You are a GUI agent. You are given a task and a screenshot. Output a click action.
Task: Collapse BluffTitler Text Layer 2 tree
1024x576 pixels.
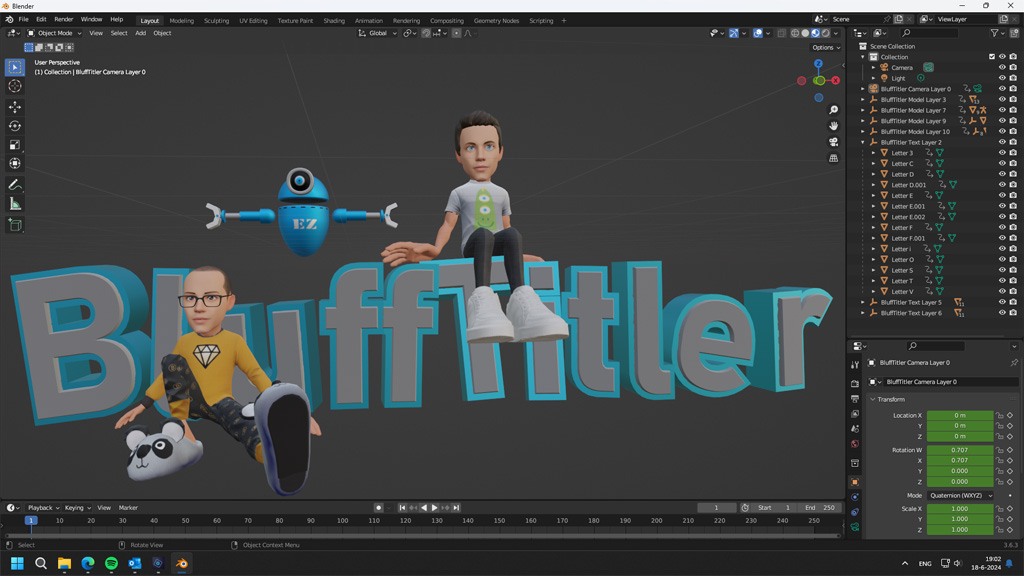[863, 142]
